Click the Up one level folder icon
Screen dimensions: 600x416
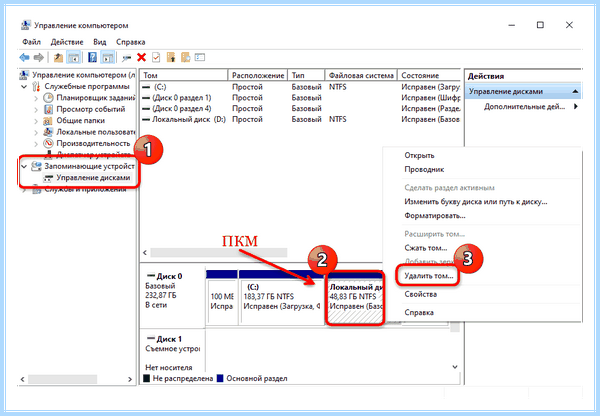pos(58,58)
